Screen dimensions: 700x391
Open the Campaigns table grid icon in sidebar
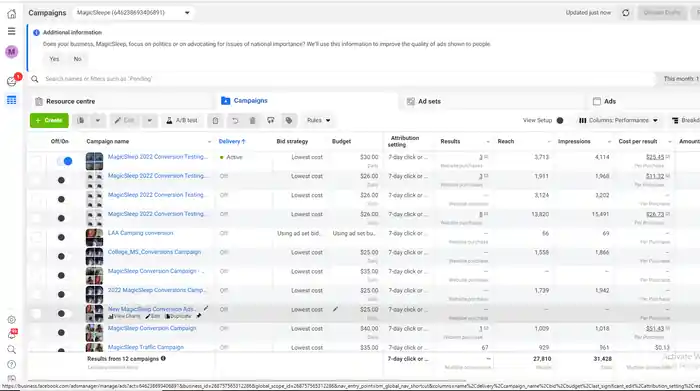(x=12, y=100)
